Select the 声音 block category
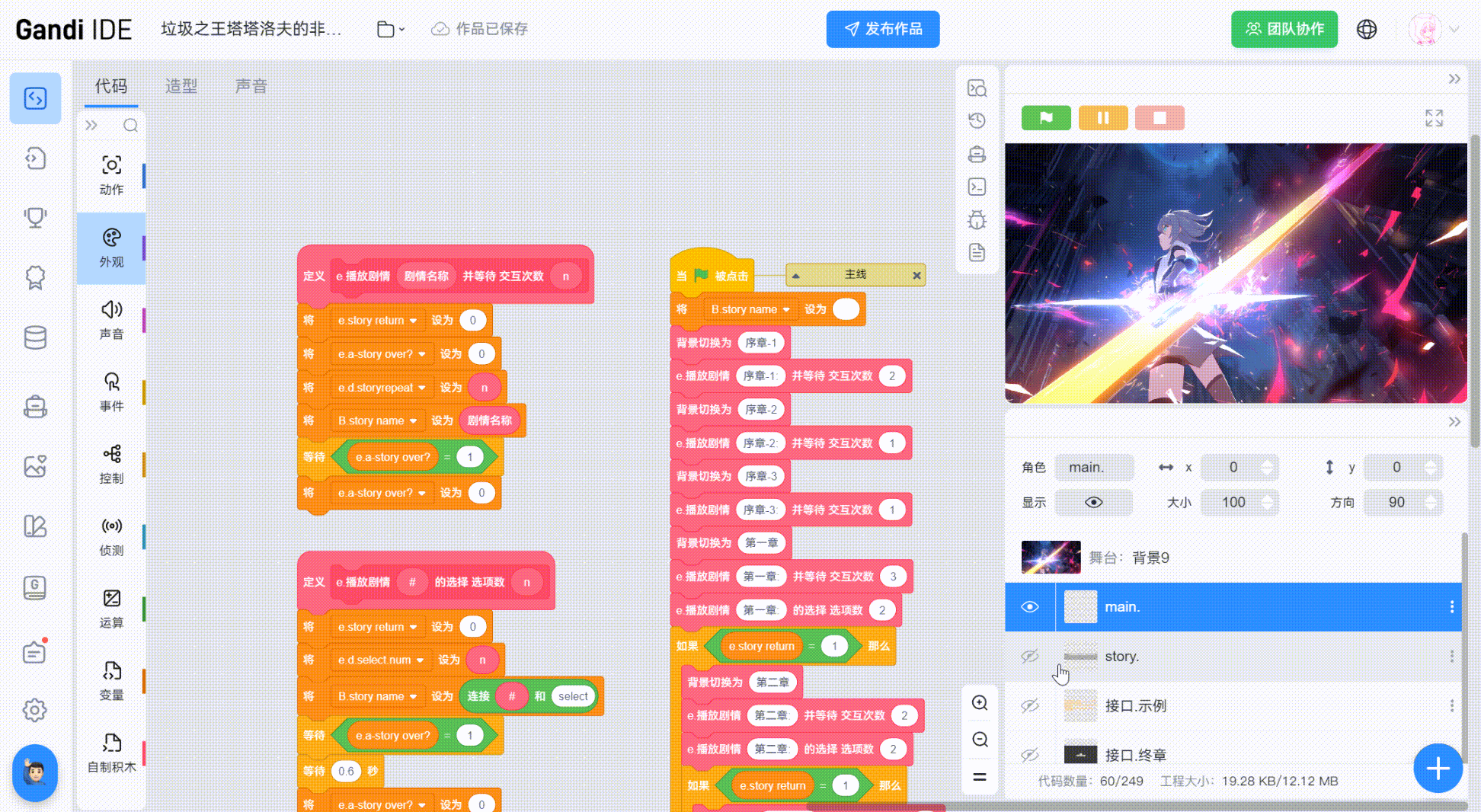 tap(111, 320)
